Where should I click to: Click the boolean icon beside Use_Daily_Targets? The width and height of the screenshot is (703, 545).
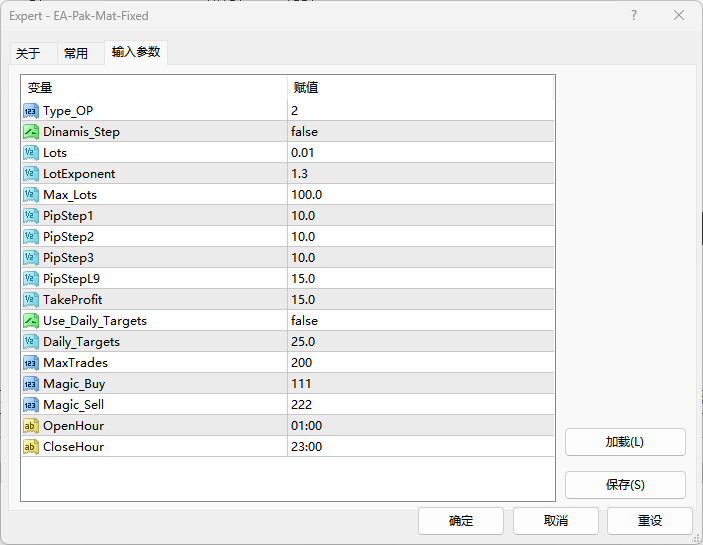coord(31,321)
